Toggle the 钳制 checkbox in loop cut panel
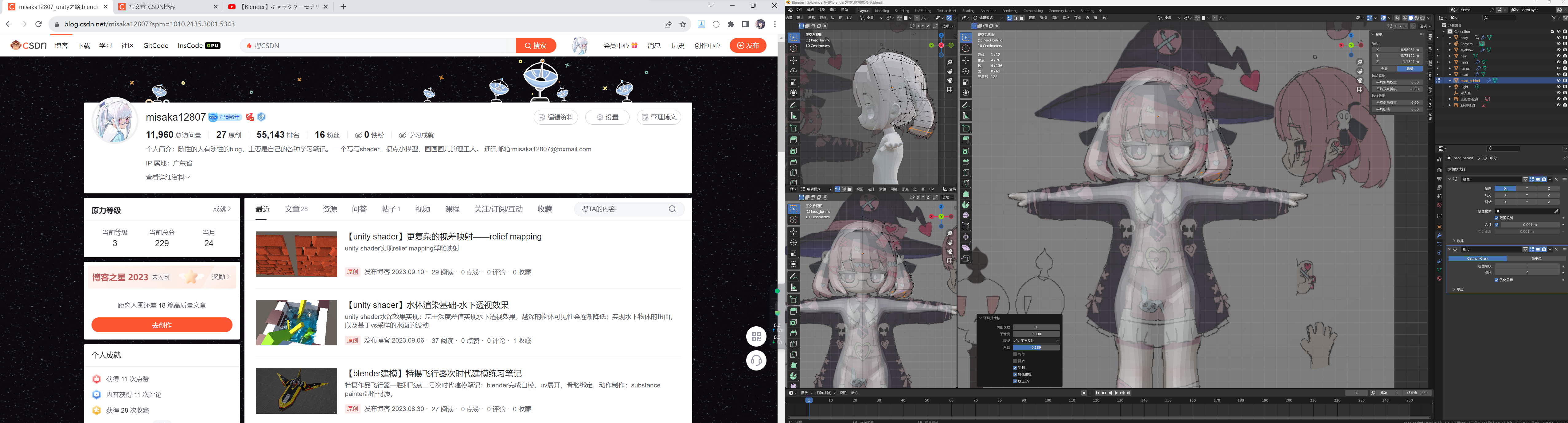Image resolution: width=1568 pixels, height=423 pixels. click(x=1015, y=368)
